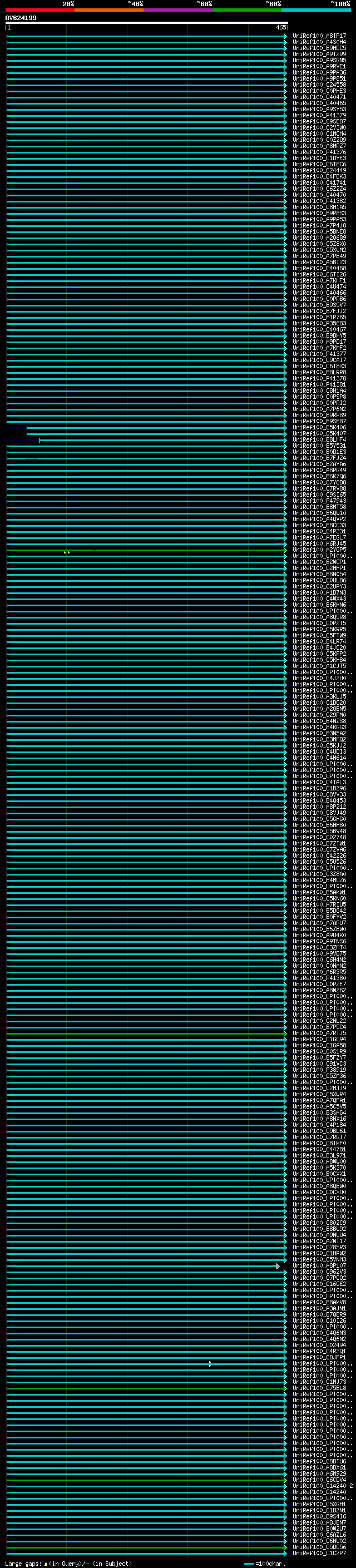
Task: Select the UniRef100_Q40471 label
Action: [x=319, y=97]
